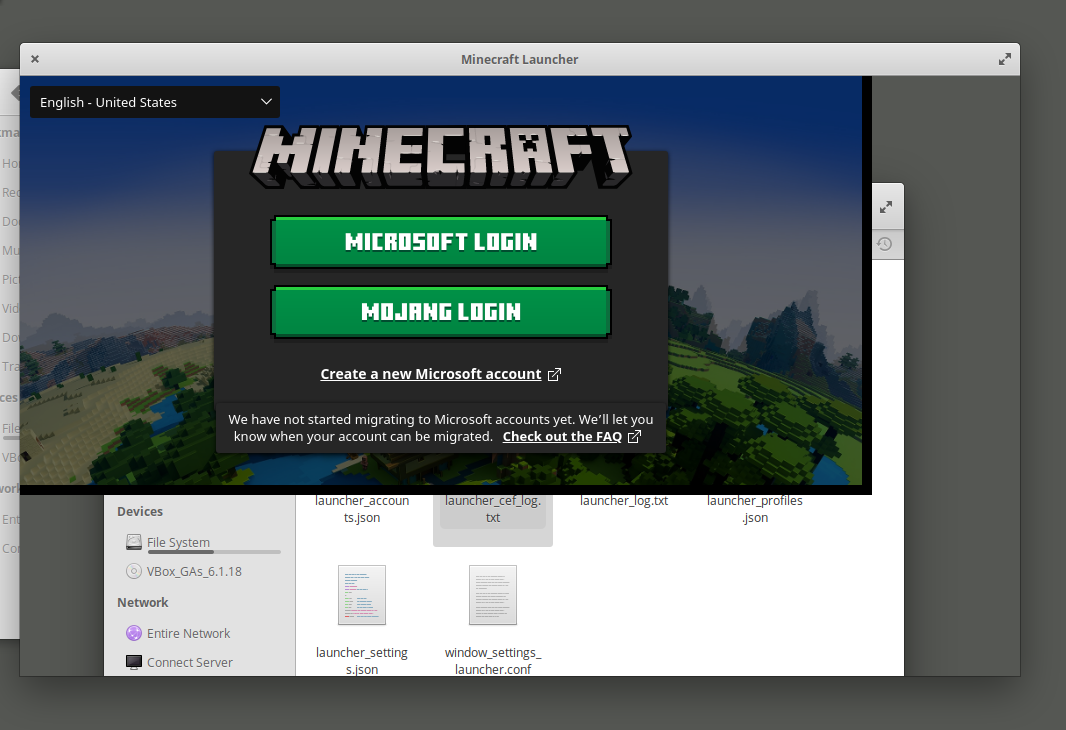The image size is (1066, 730).
Task: Click the Mojang Login button
Action: 441,311
